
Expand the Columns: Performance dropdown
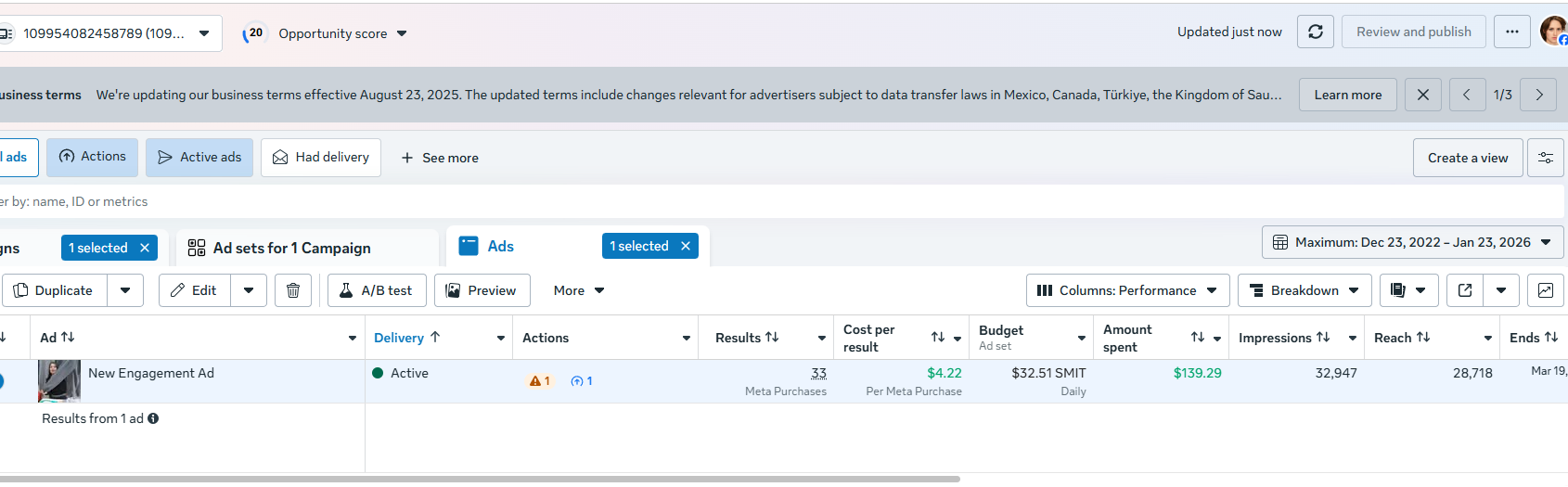point(1127,290)
